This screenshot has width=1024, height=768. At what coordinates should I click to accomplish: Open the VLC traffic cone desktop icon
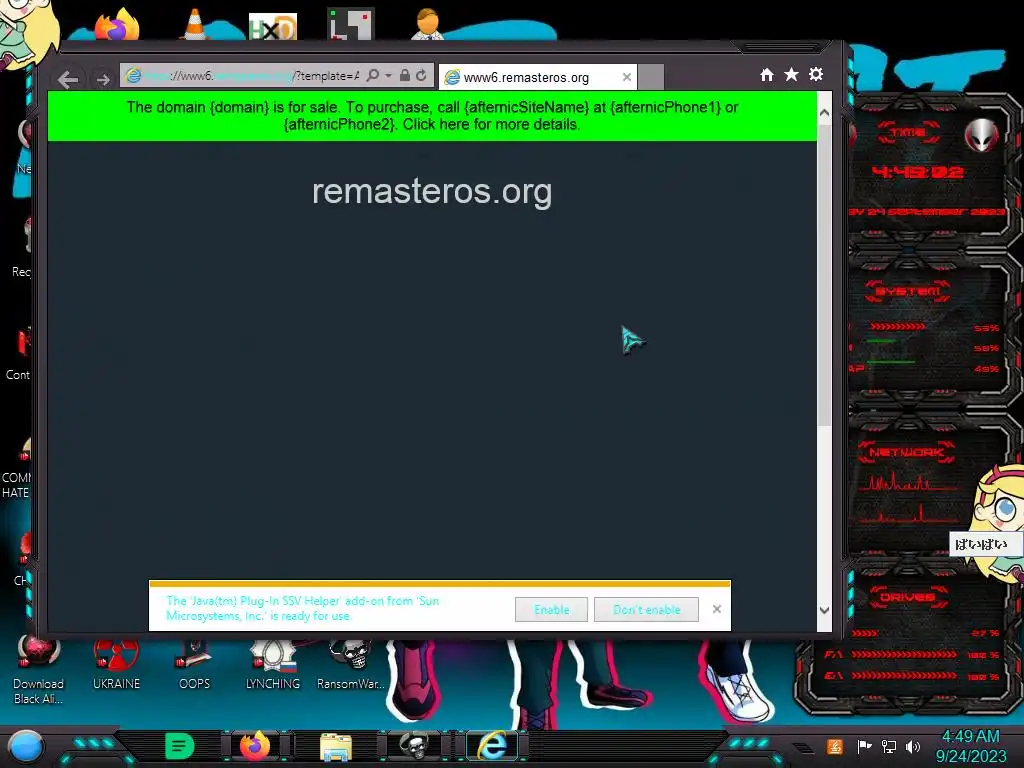pyautogui.click(x=195, y=25)
